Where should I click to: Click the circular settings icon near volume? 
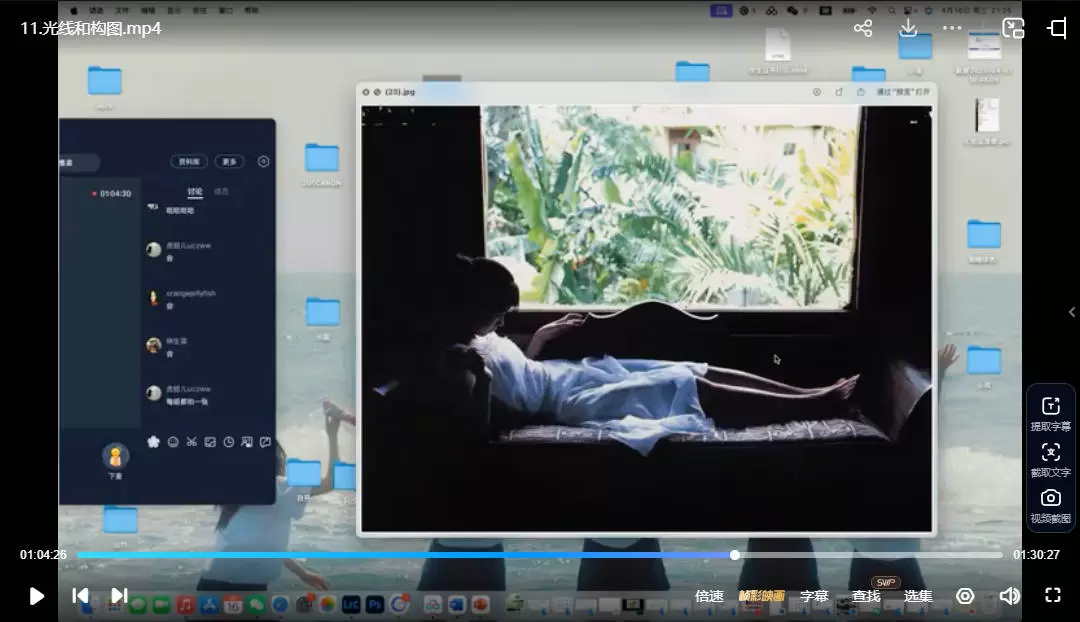click(965, 596)
